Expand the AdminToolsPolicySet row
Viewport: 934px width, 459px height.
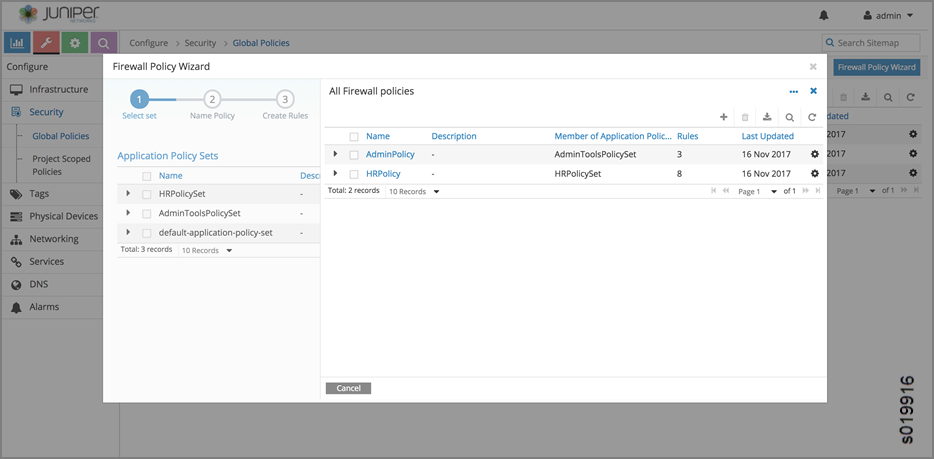(x=128, y=213)
